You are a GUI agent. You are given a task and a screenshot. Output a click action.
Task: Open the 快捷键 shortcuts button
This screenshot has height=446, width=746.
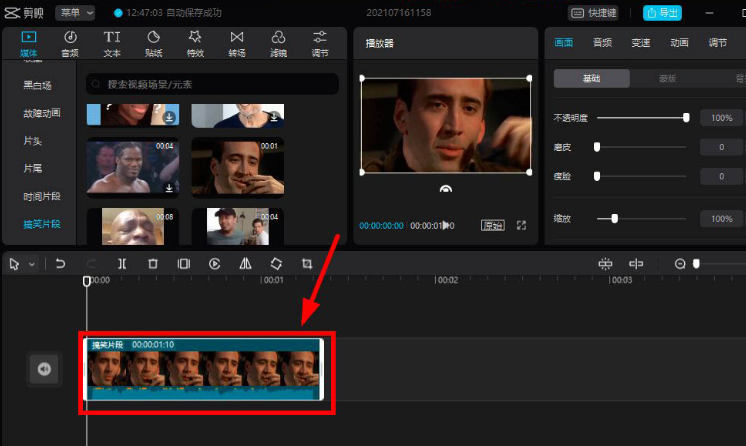(x=594, y=13)
